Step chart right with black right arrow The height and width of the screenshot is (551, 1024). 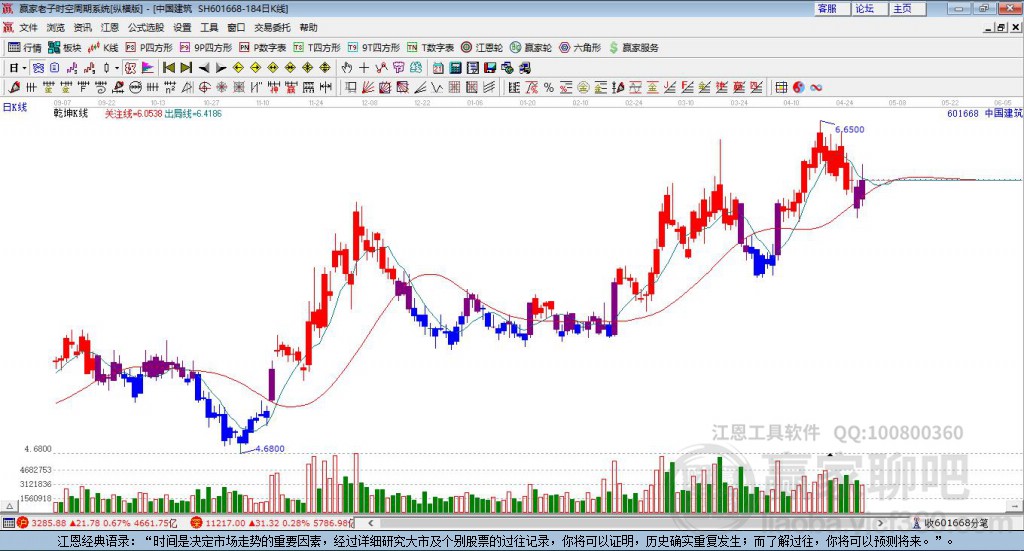click(221, 68)
